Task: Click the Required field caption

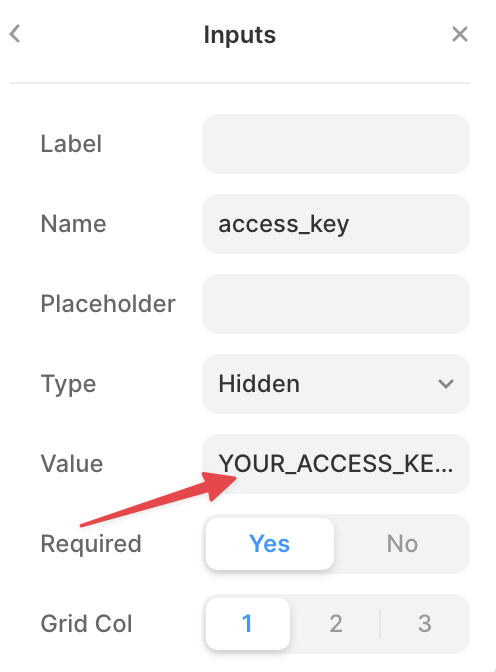Action: (91, 544)
